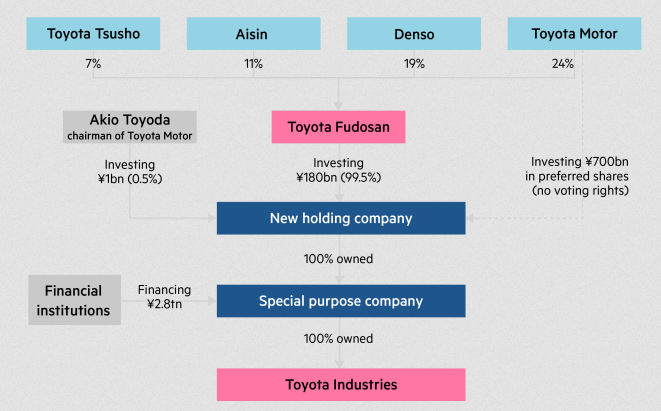Click the 11% stake label
661x411 pixels.
click(253, 64)
